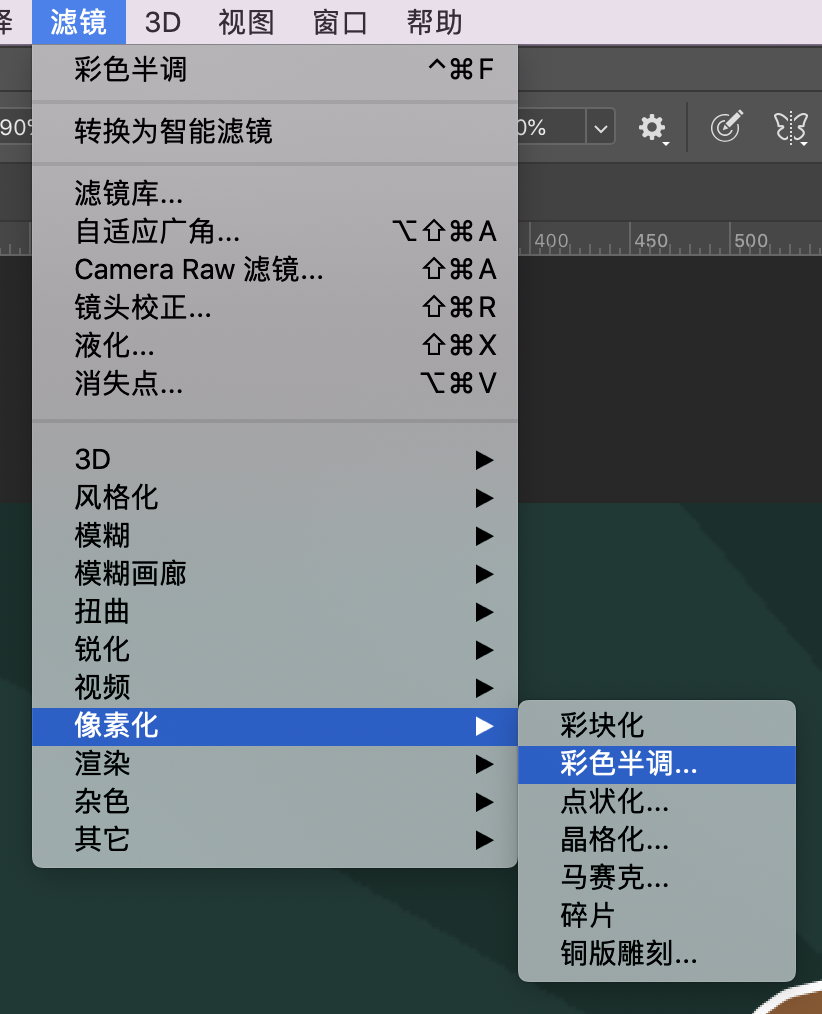Open the percentage dropdown arrow beside the gear
Image resolution: width=822 pixels, height=1014 pixels.
tap(600, 128)
